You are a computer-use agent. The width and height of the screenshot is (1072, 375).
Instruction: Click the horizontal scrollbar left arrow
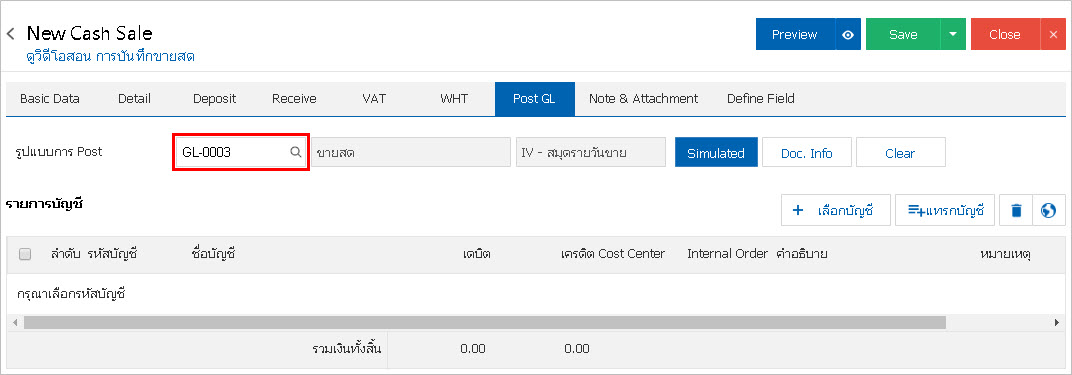[x=16, y=322]
